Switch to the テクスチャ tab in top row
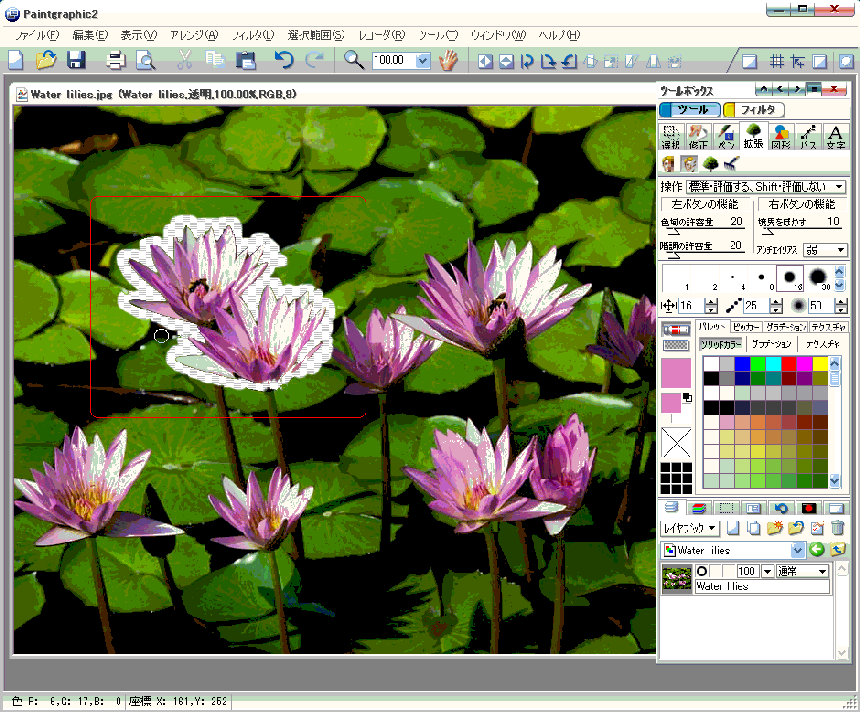 [x=828, y=327]
